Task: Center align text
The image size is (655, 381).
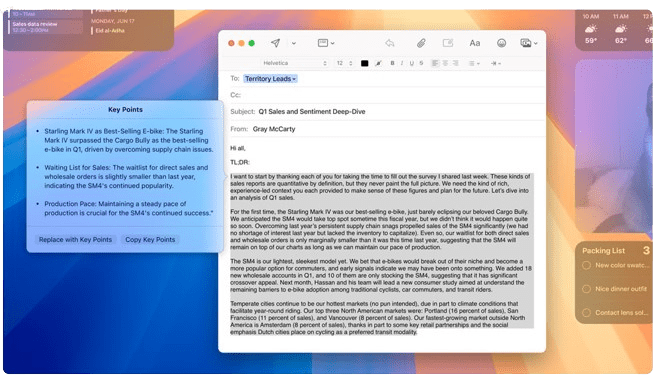Action: [x=445, y=63]
